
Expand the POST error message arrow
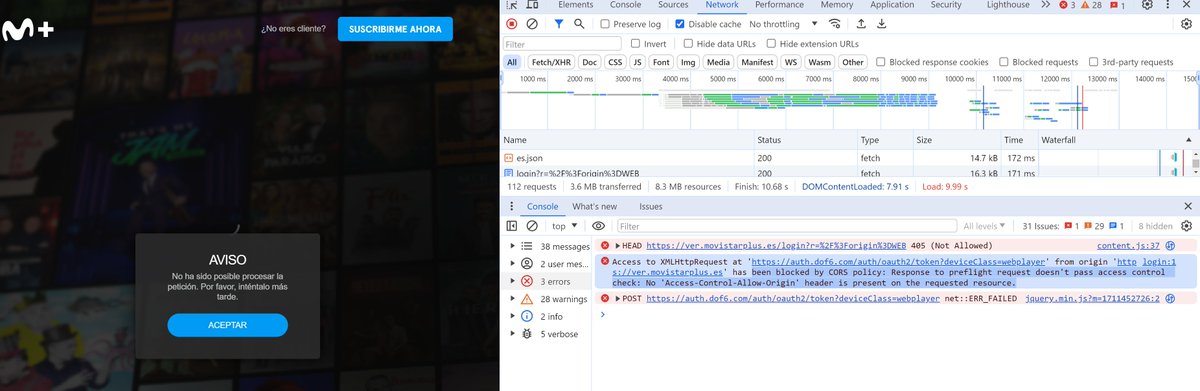click(617, 298)
